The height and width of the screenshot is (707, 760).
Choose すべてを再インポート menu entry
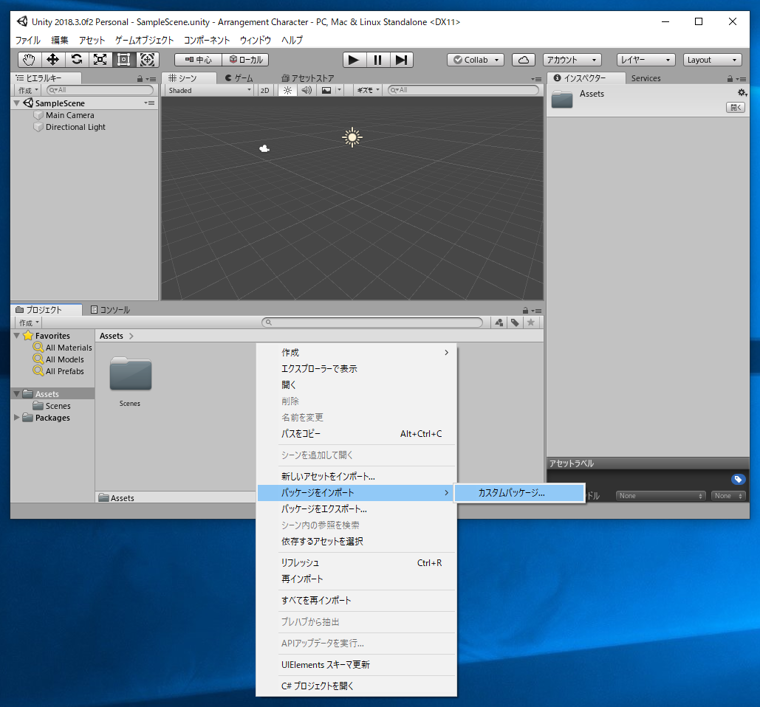tap(356, 600)
